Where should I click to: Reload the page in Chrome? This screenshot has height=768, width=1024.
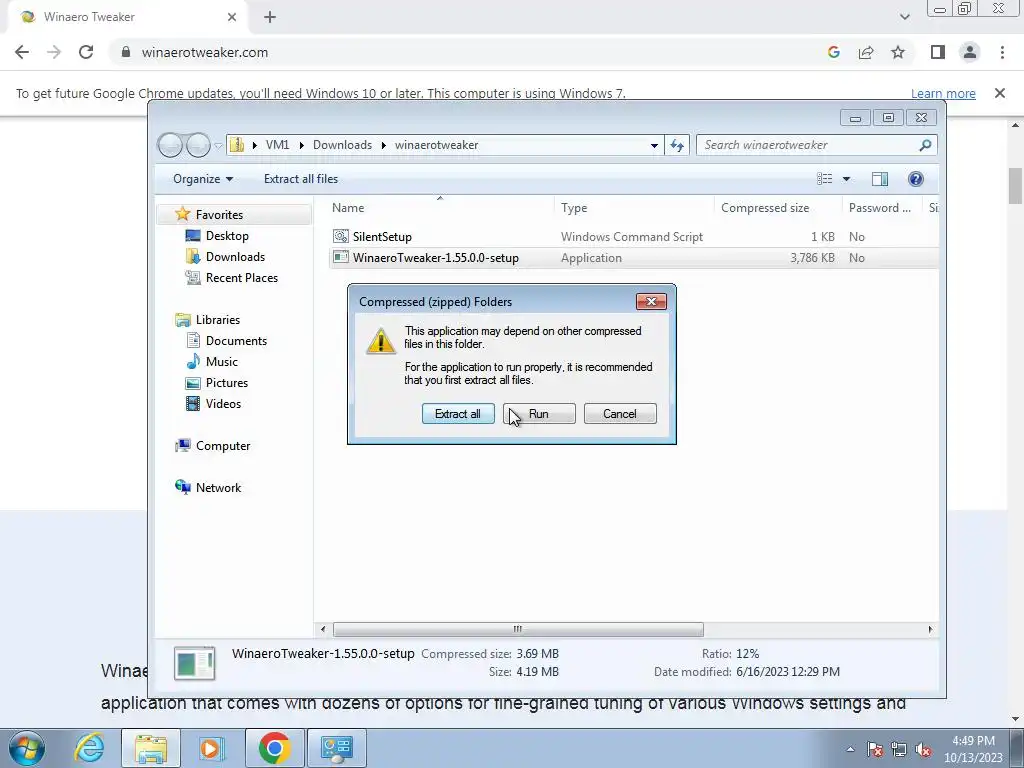point(86,52)
